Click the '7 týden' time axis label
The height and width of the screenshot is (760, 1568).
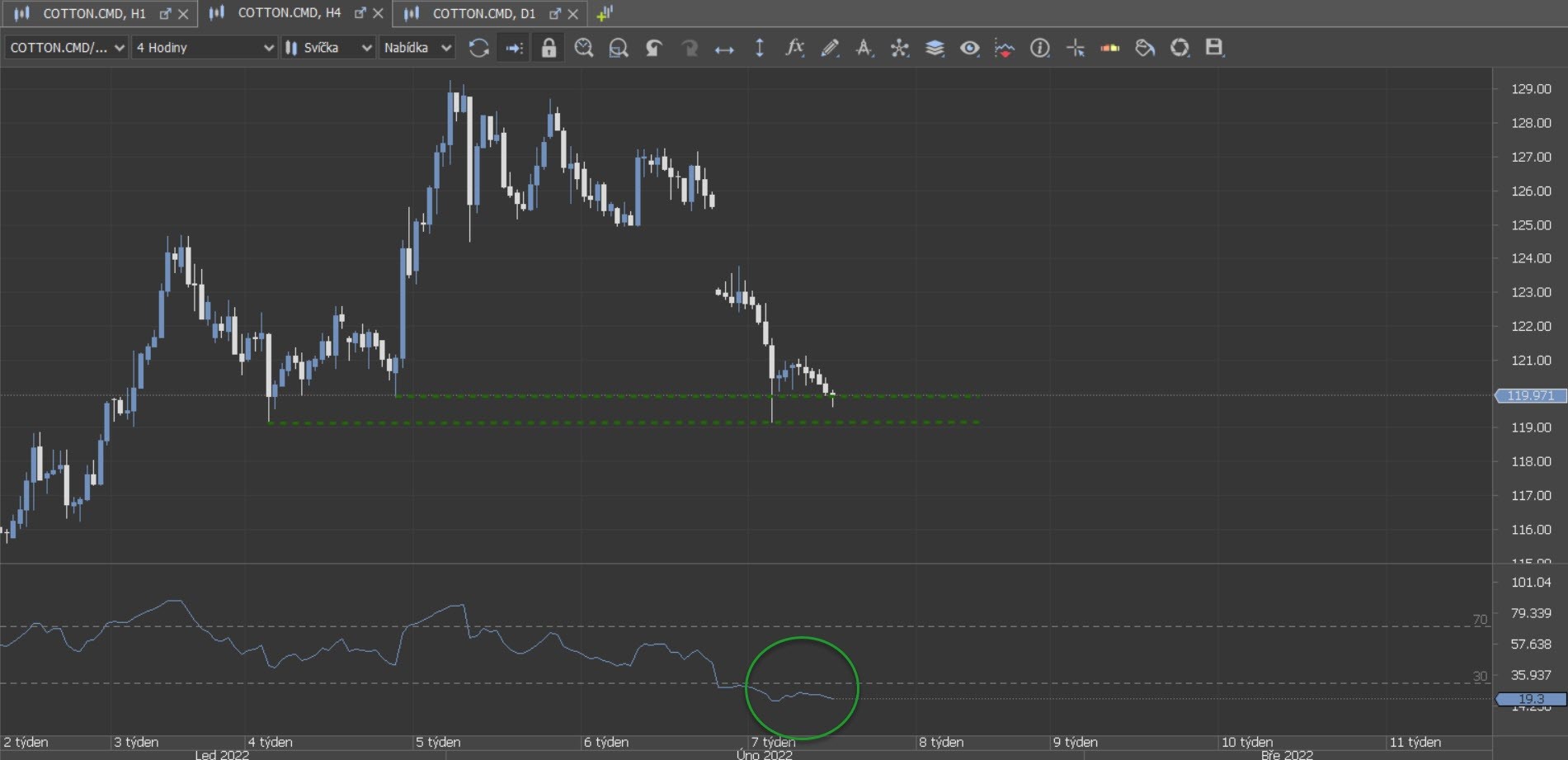click(773, 742)
